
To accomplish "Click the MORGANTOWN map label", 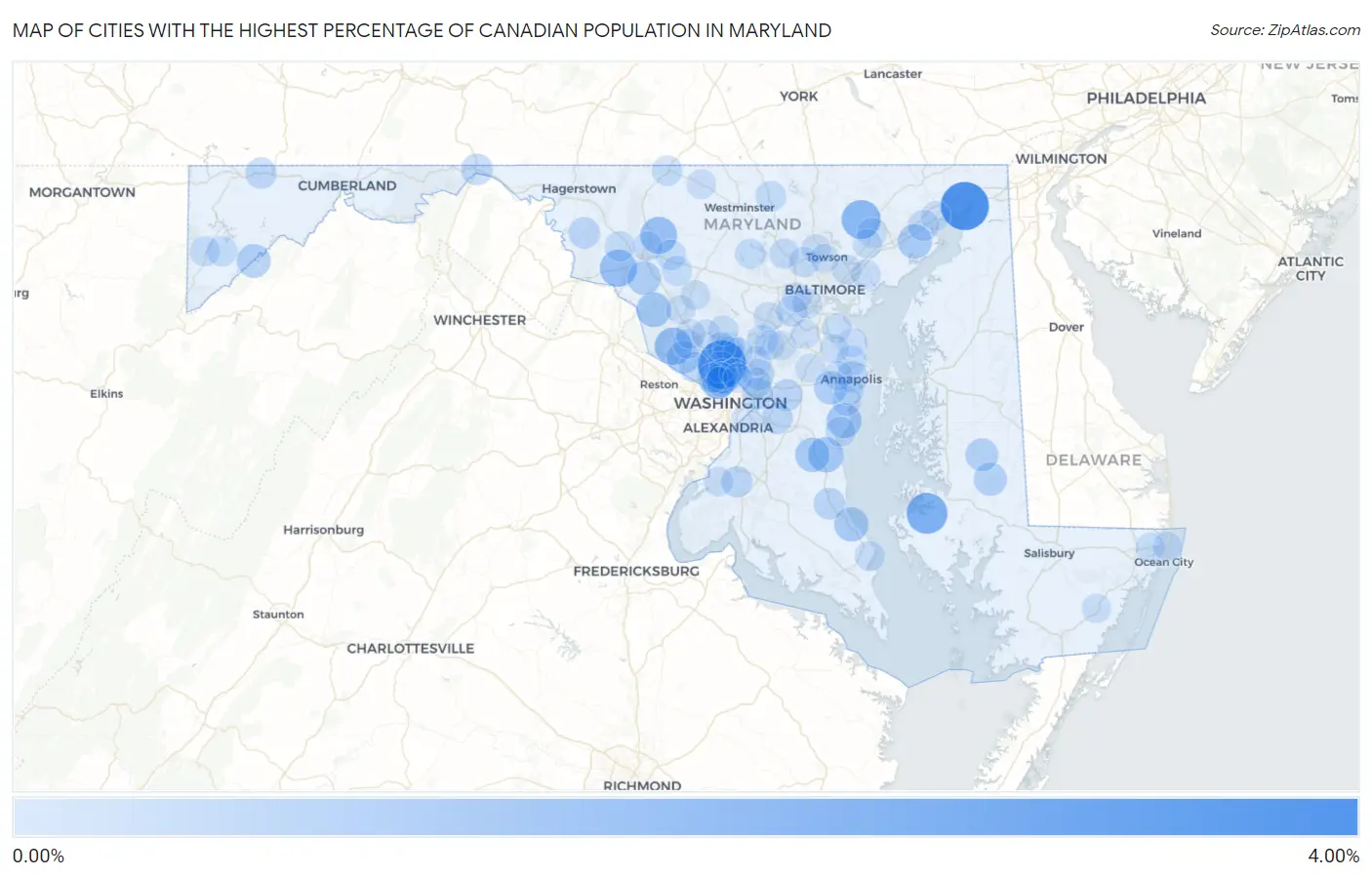I will click(x=82, y=192).
